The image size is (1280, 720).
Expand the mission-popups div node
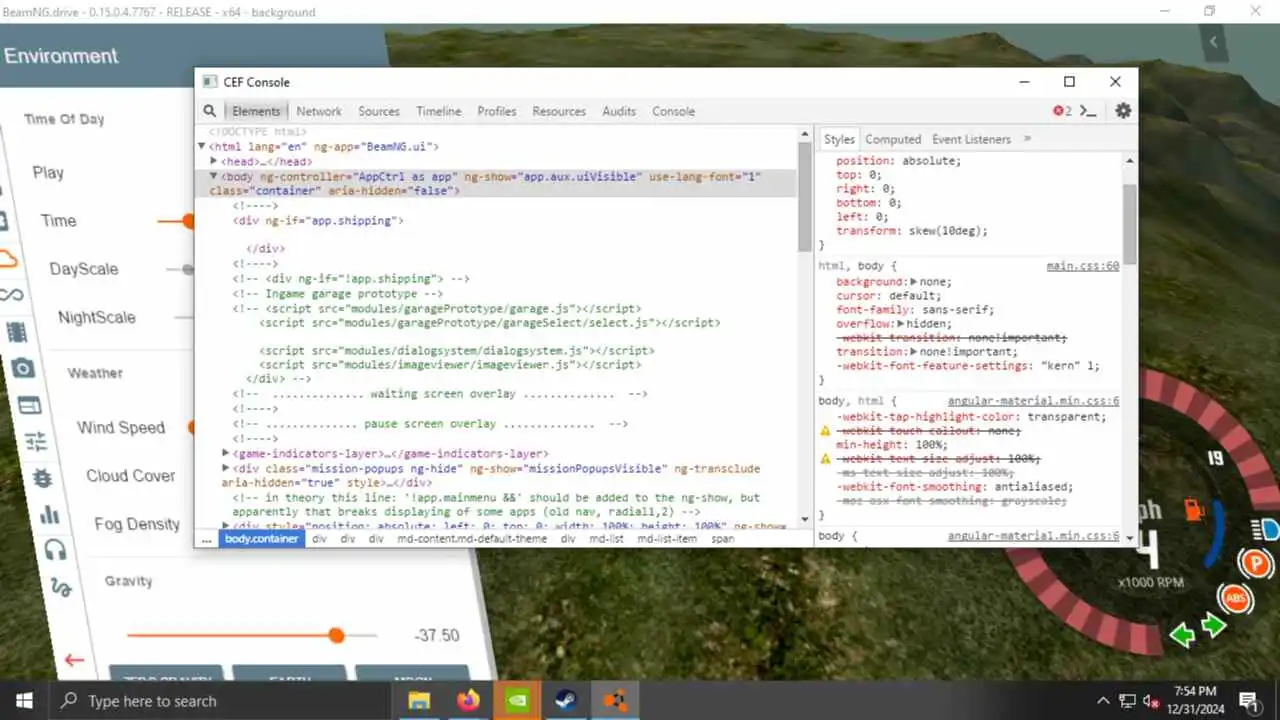coord(226,467)
